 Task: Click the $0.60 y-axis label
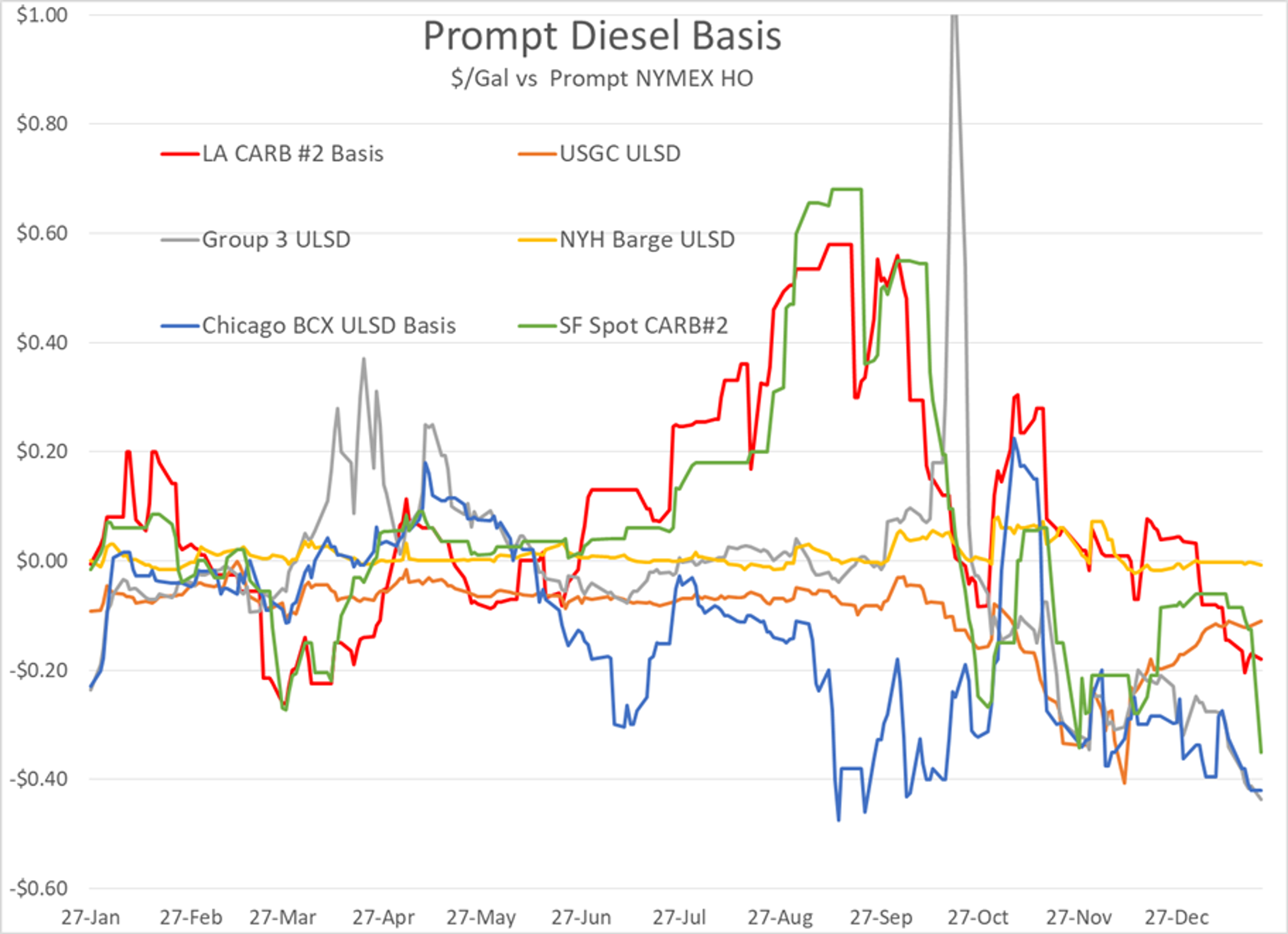point(42,233)
